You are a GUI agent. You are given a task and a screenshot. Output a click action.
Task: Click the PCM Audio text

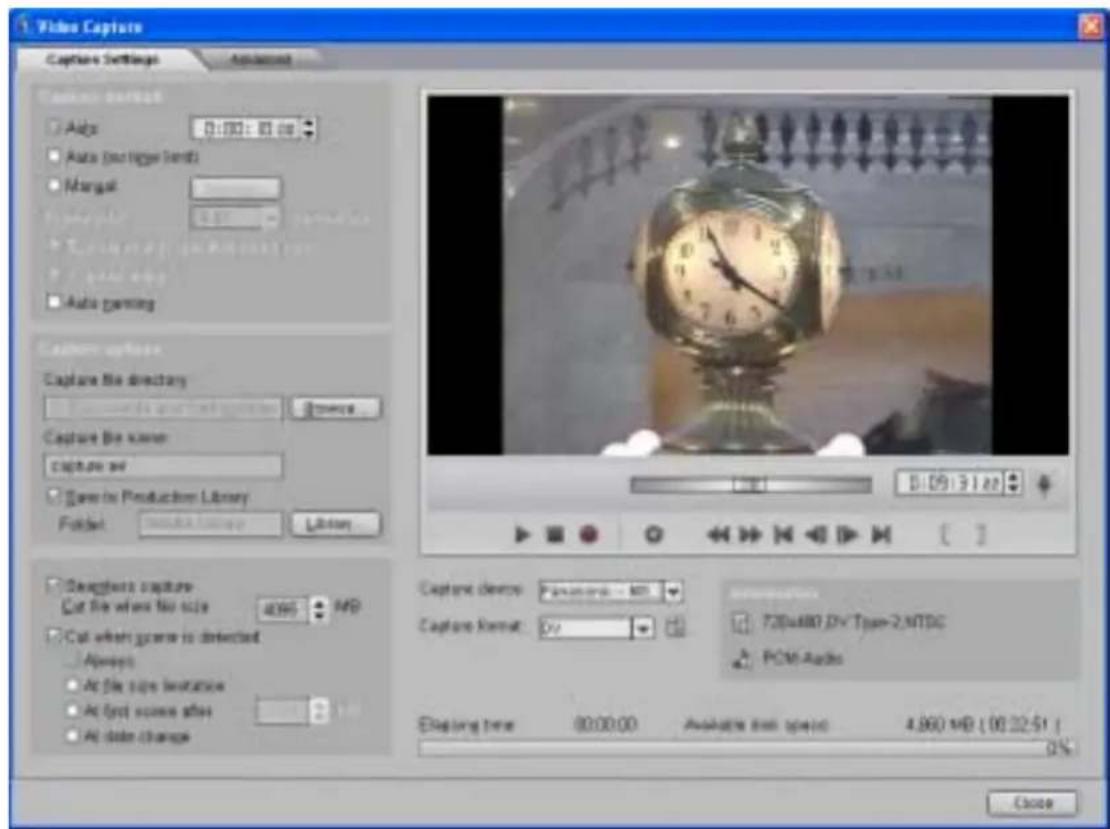click(x=803, y=659)
